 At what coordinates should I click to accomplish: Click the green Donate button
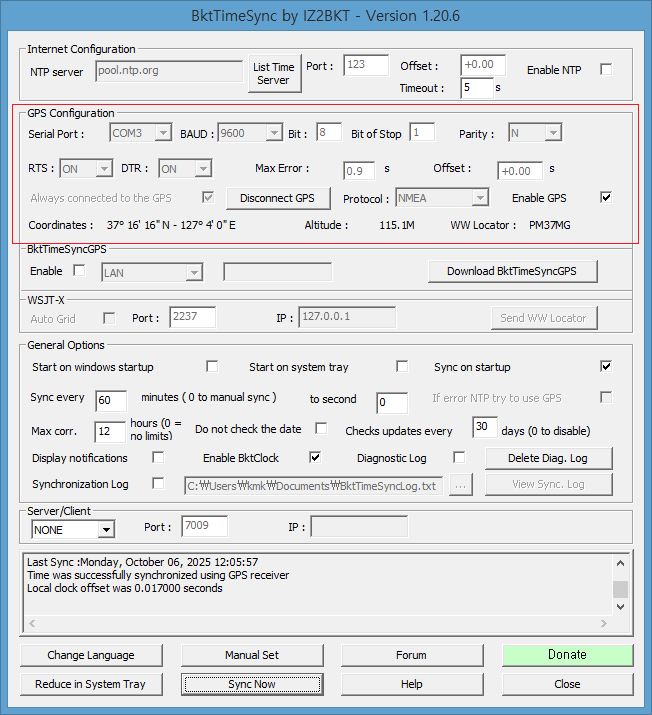click(x=567, y=655)
